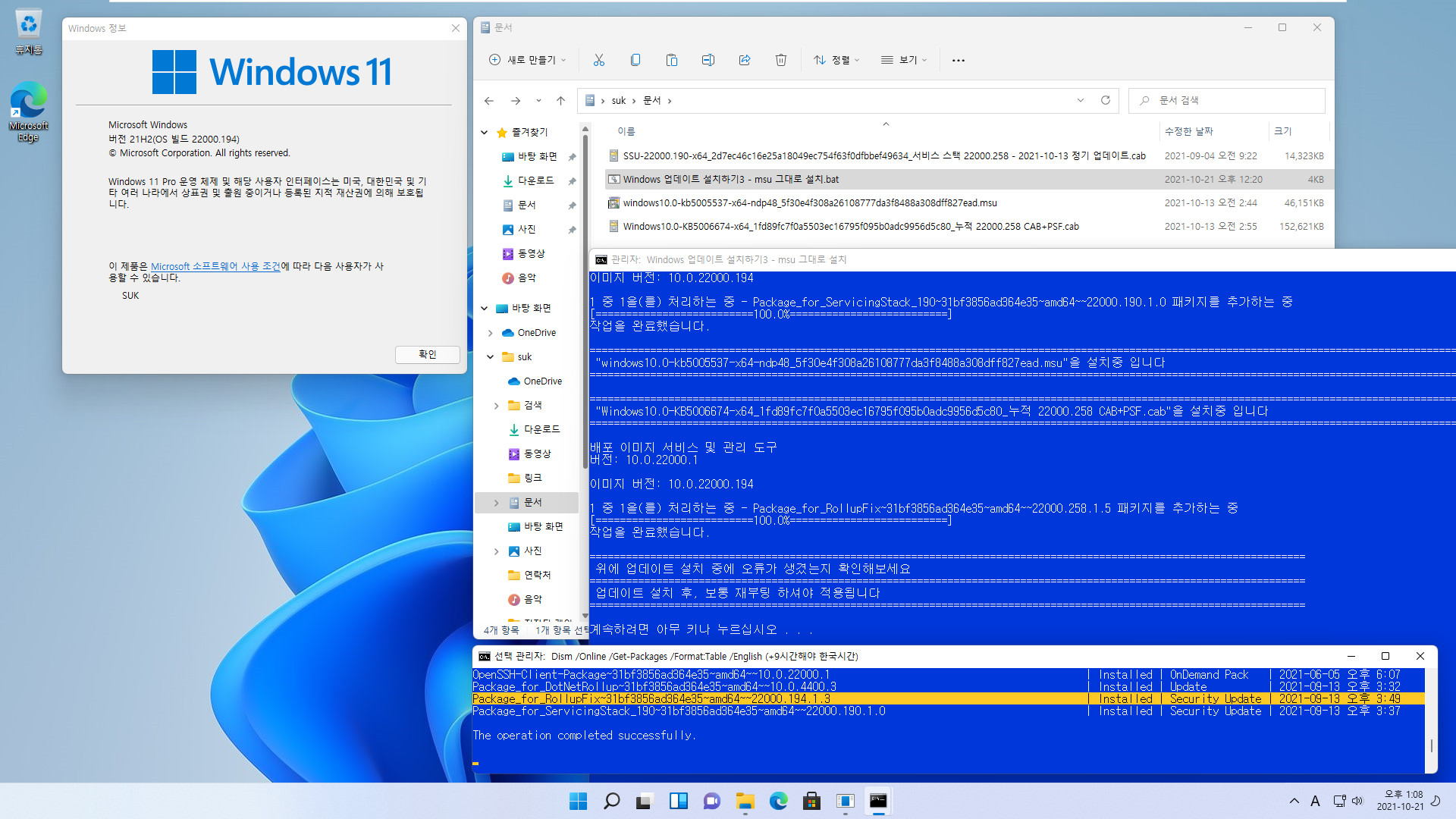Open Microsoft Edge desktop shortcut
This screenshot has height=819, width=1456.
(28, 111)
